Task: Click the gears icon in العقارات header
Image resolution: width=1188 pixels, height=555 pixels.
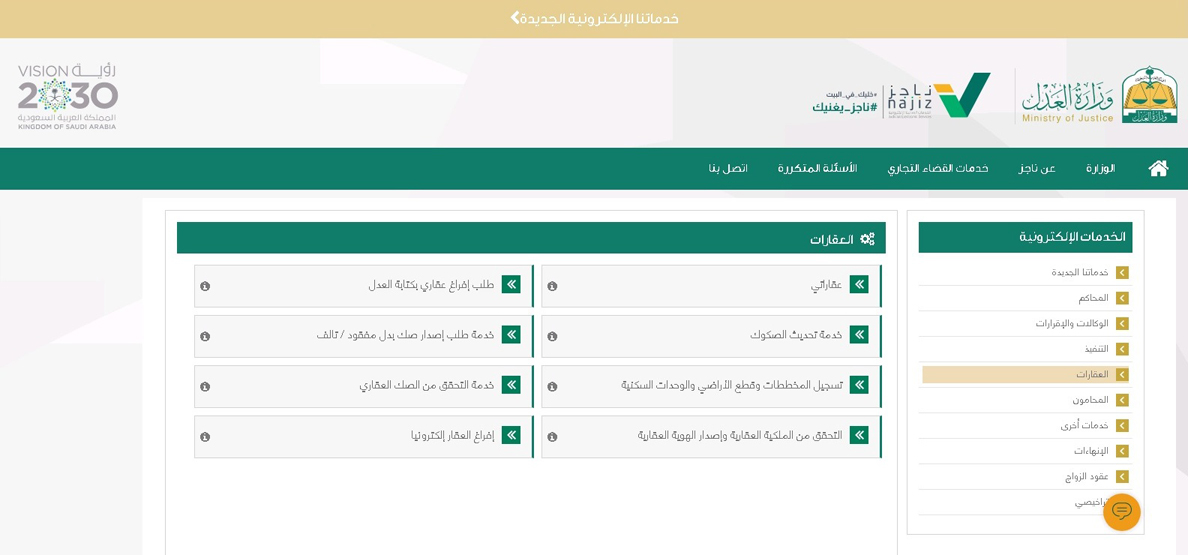Action: click(868, 239)
